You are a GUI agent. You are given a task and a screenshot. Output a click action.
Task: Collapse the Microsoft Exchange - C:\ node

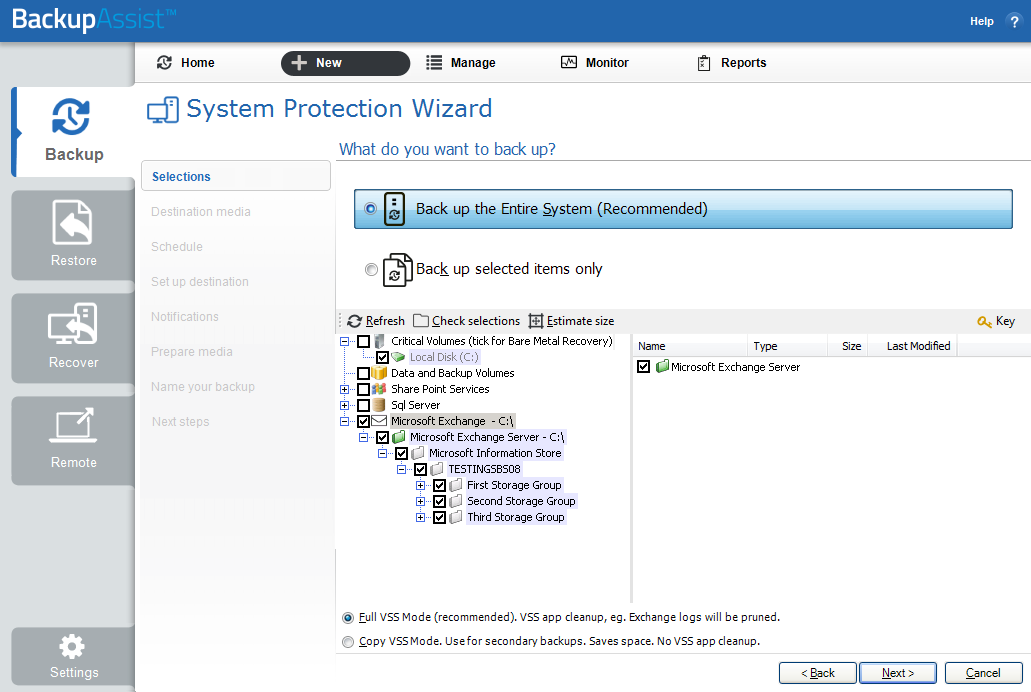tap(344, 421)
